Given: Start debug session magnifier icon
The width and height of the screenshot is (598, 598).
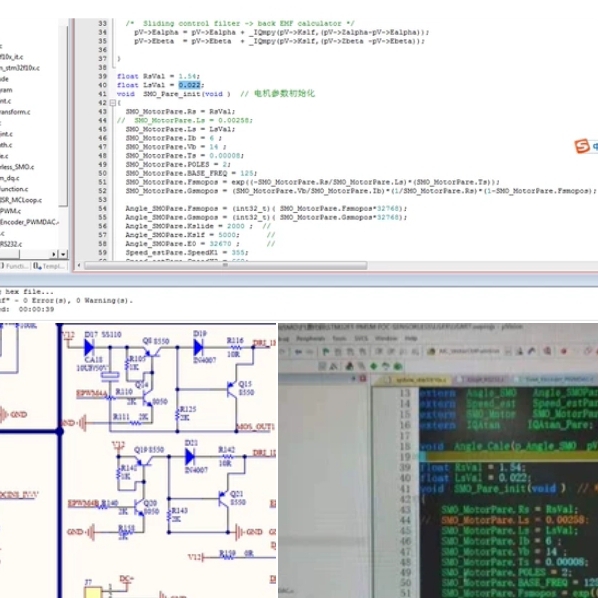Looking at the screenshot, I should pyautogui.click(x=547, y=351).
